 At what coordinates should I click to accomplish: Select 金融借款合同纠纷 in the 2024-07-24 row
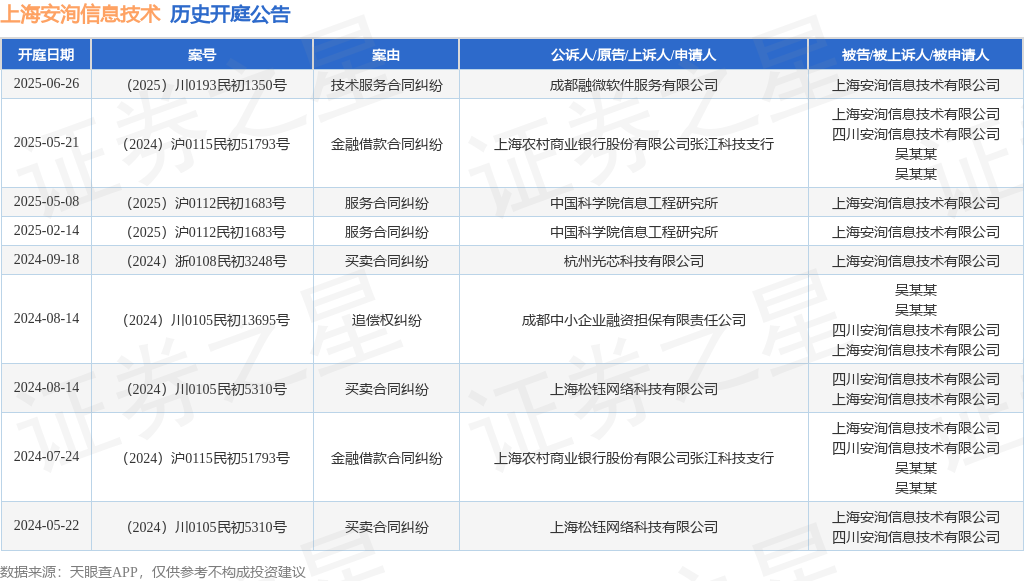pos(386,458)
